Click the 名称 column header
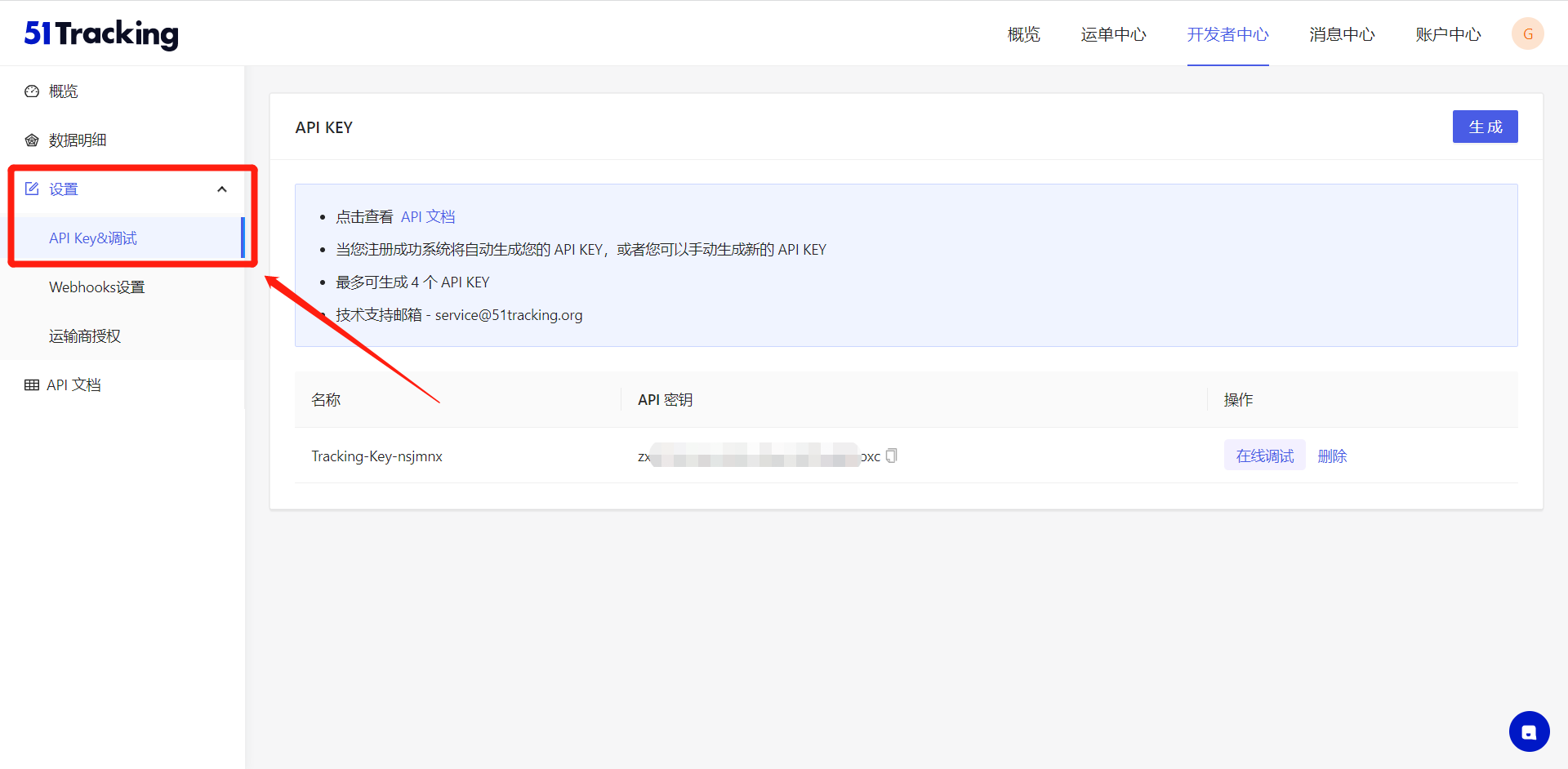 coord(326,400)
